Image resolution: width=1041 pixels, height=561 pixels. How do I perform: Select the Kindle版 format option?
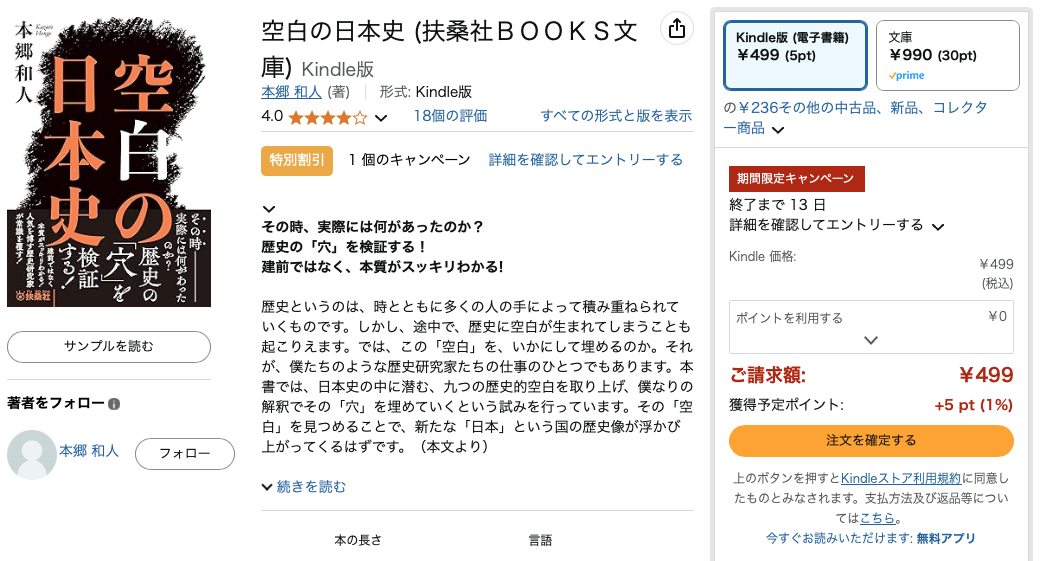coord(795,55)
